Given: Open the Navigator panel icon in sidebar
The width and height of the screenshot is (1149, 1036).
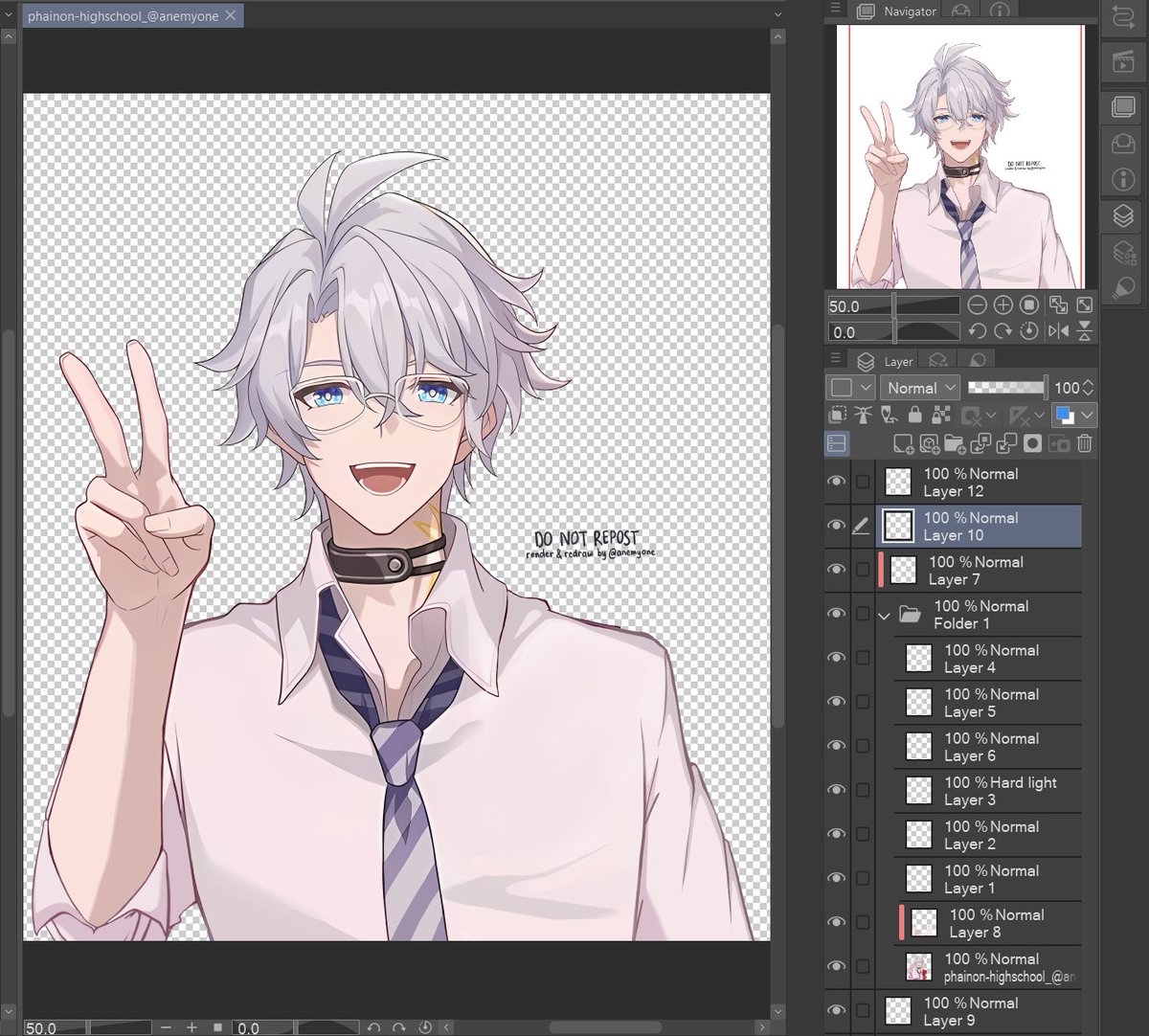Looking at the screenshot, I should (x=1121, y=107).
